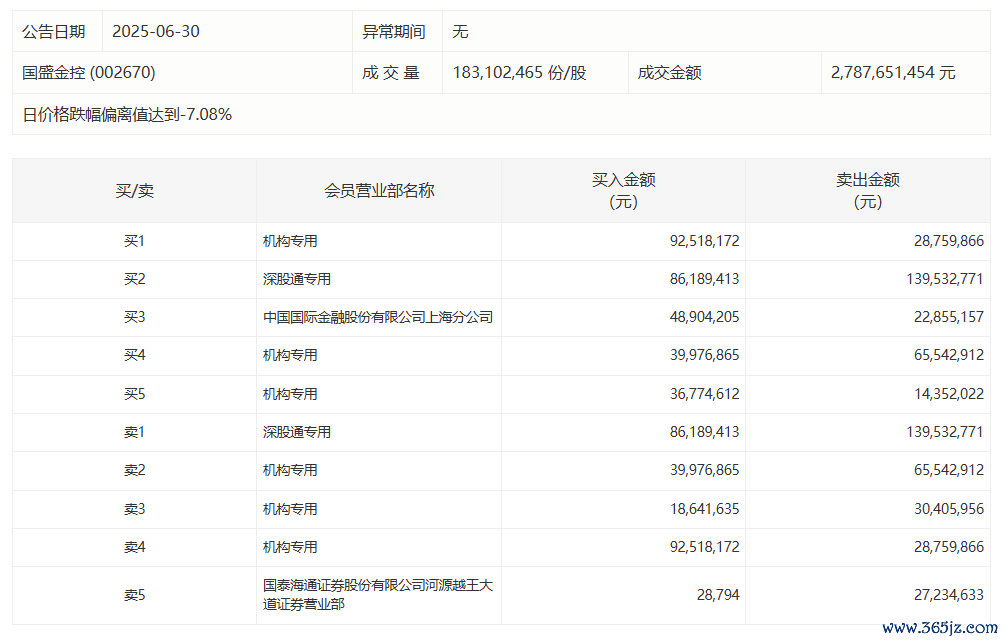Click the 买/卖 column header

(135, 190)
